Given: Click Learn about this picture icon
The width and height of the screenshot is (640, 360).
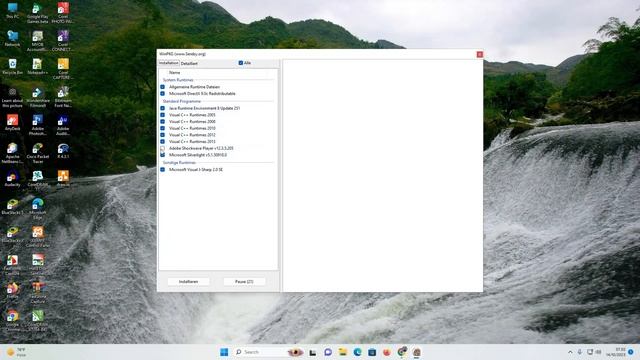Looking at the screenshot, I should [12, 97].
